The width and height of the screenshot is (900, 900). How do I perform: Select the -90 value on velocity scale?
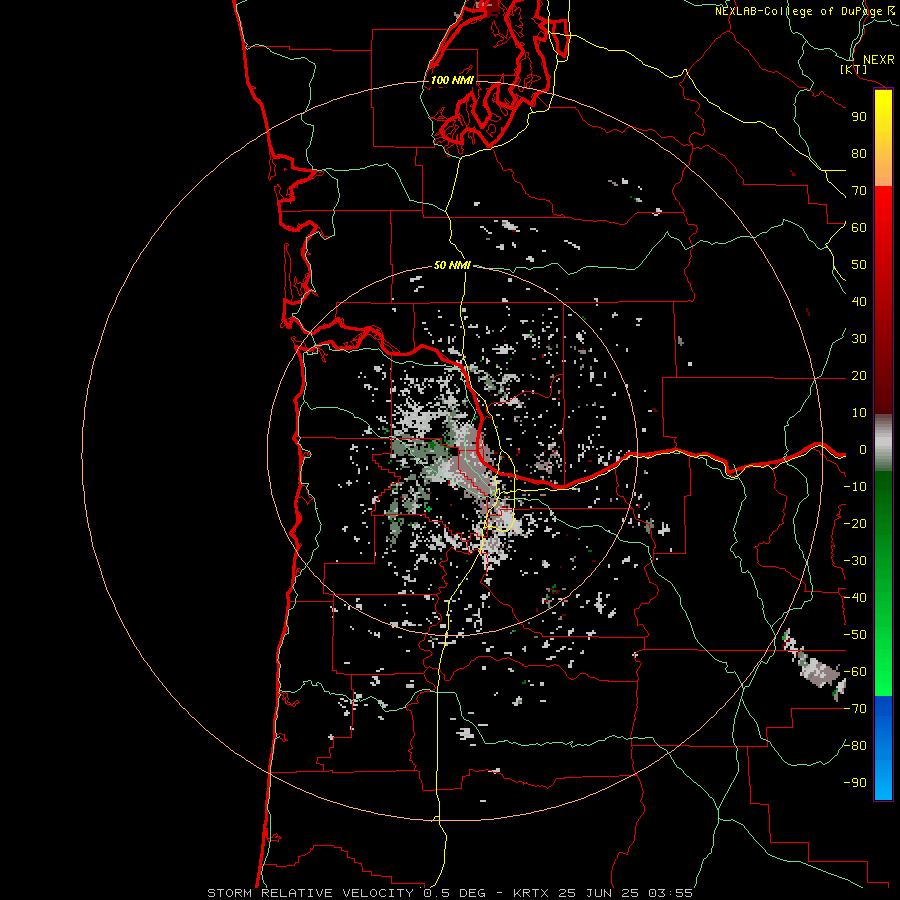tap(855, 783)
